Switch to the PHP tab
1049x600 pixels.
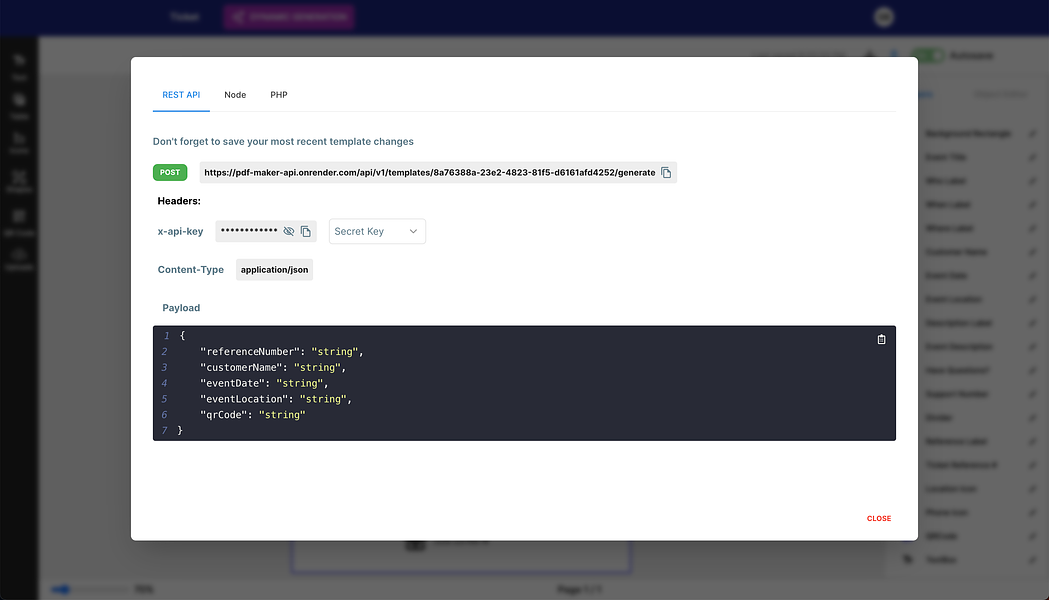click(x=279, y=95)
